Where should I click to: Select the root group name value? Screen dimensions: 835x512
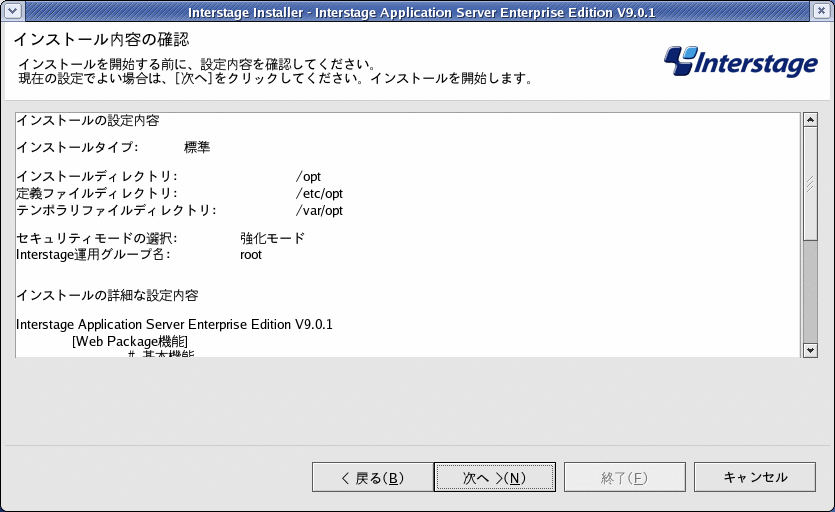251,255
